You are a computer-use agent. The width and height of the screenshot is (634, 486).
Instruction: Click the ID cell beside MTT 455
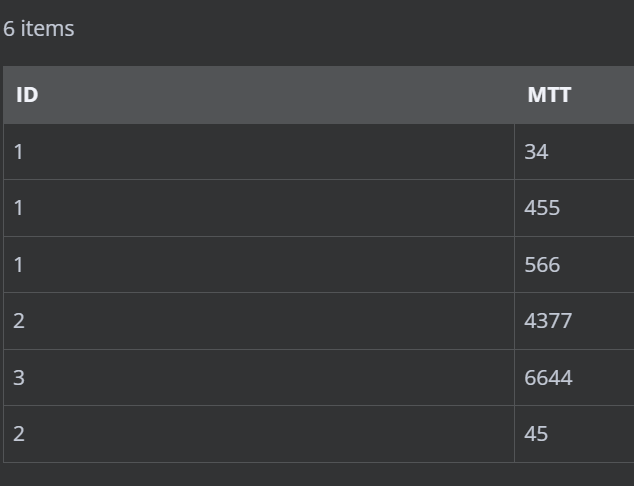tap(259, 208)
